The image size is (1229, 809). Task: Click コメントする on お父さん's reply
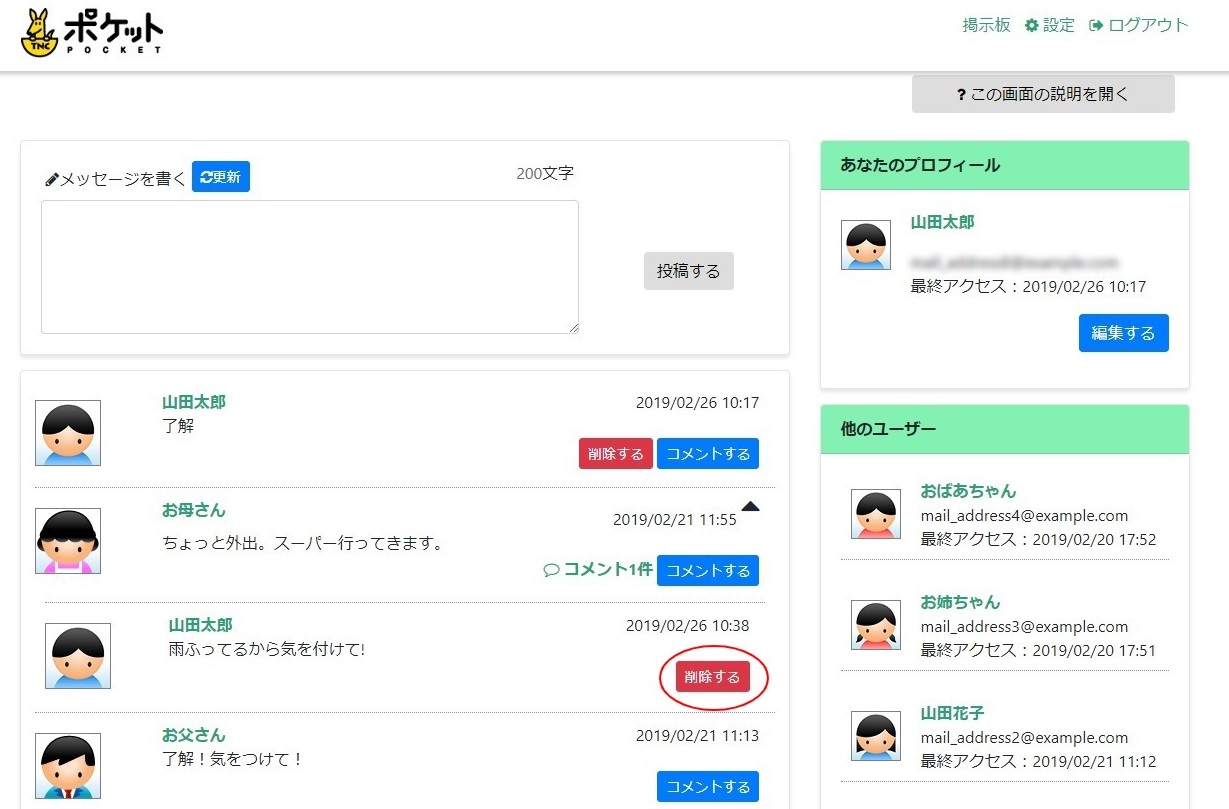point(707,786)
